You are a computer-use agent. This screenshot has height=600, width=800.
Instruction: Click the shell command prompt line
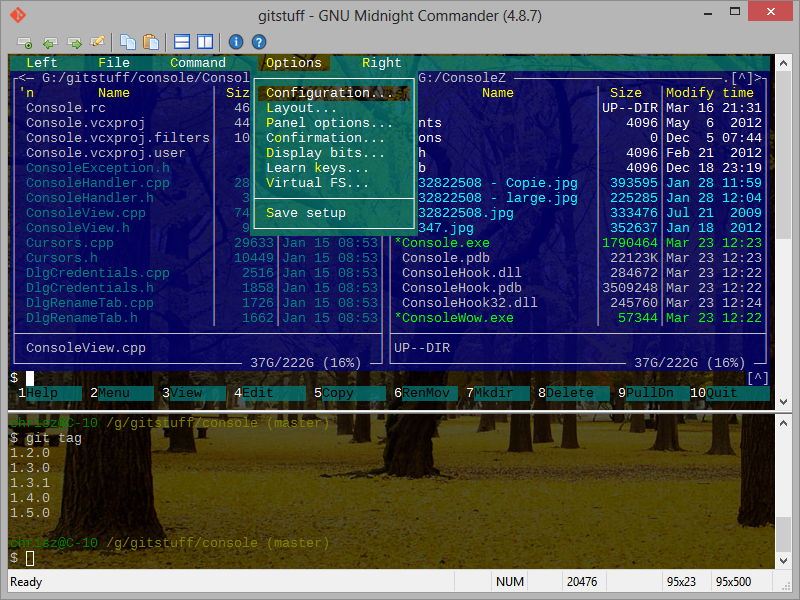[100, 378]
